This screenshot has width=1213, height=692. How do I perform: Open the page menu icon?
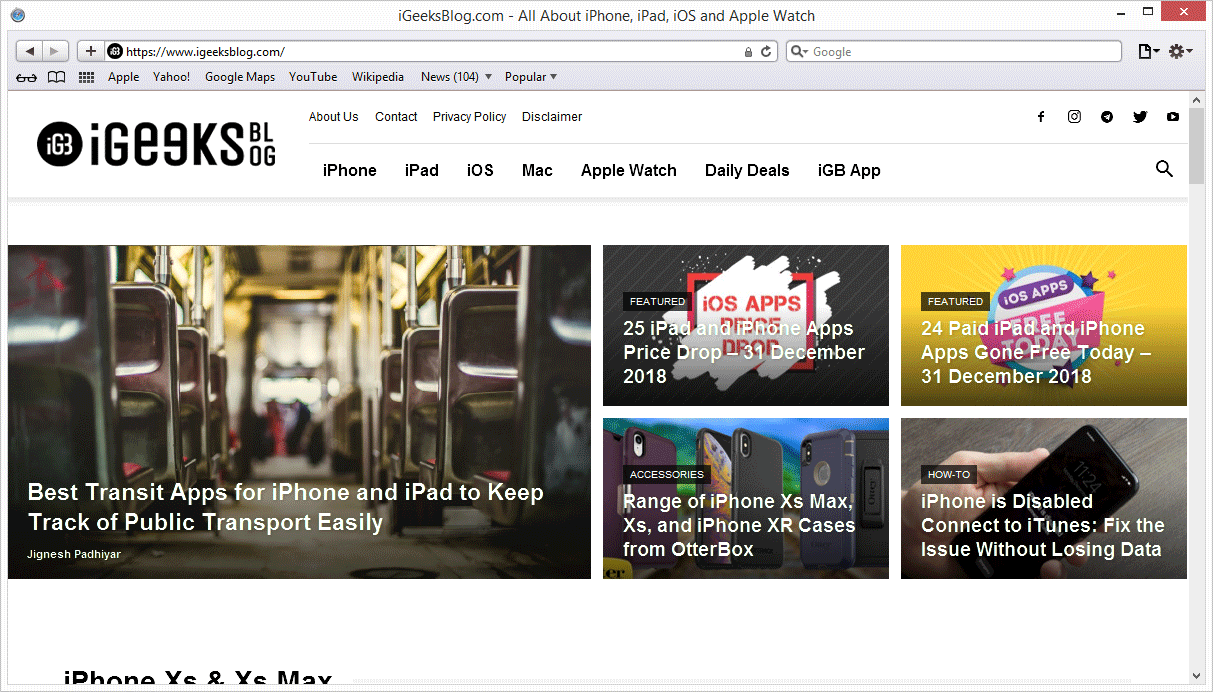click(x=1149, y=51)
